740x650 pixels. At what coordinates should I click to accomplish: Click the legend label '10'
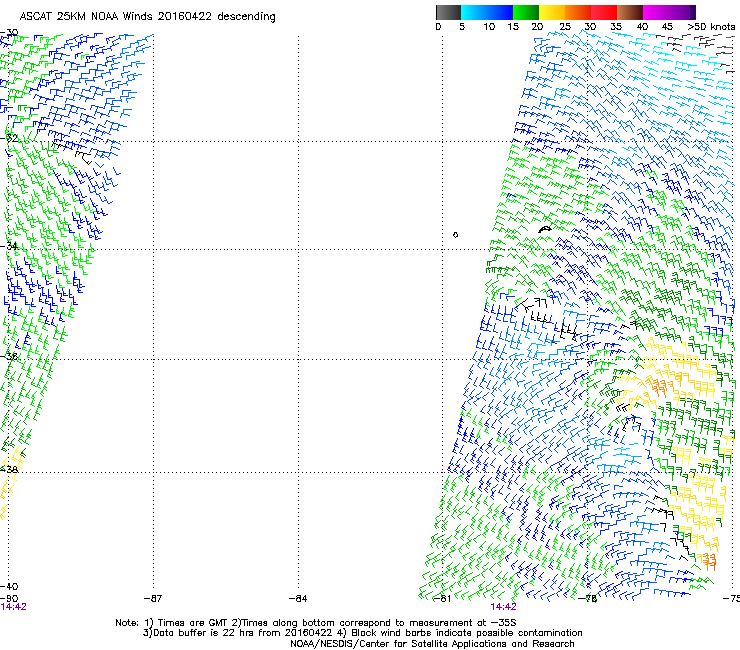(x=489, y=27)
